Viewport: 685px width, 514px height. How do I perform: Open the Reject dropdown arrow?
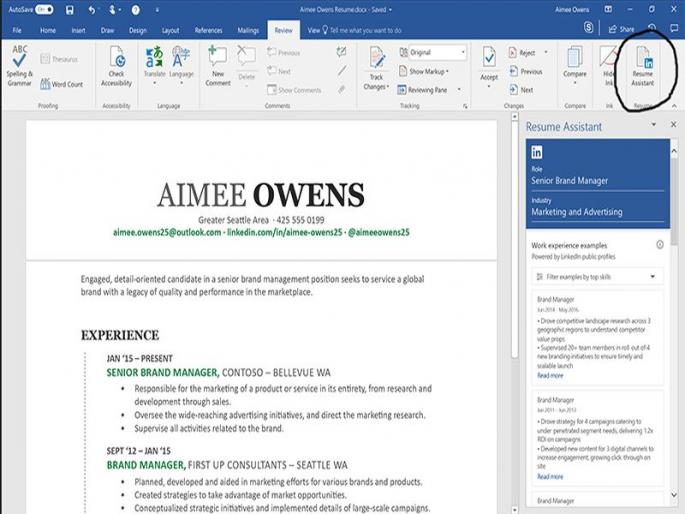546,53
